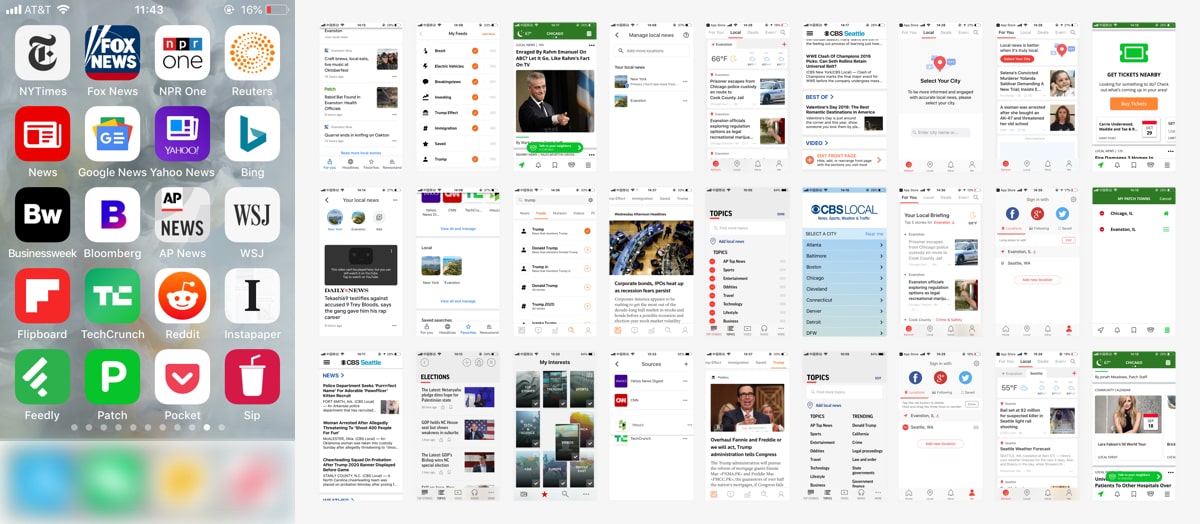Open the more-options dots for the New York location
1200x524 pixels.
click(685, 83)
